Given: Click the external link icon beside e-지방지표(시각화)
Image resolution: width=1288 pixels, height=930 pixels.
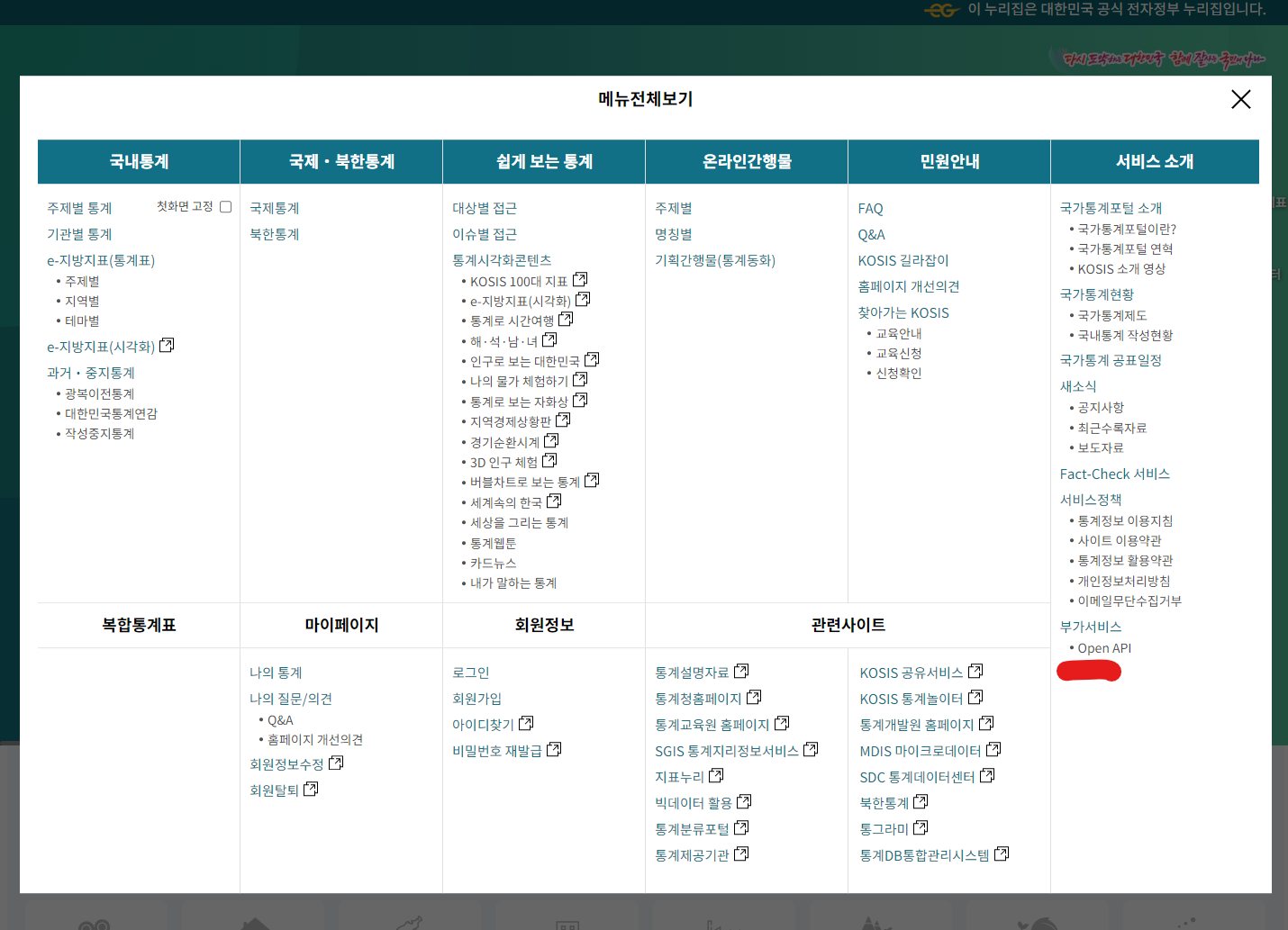Looking at the screenshot, I should 584,300.
